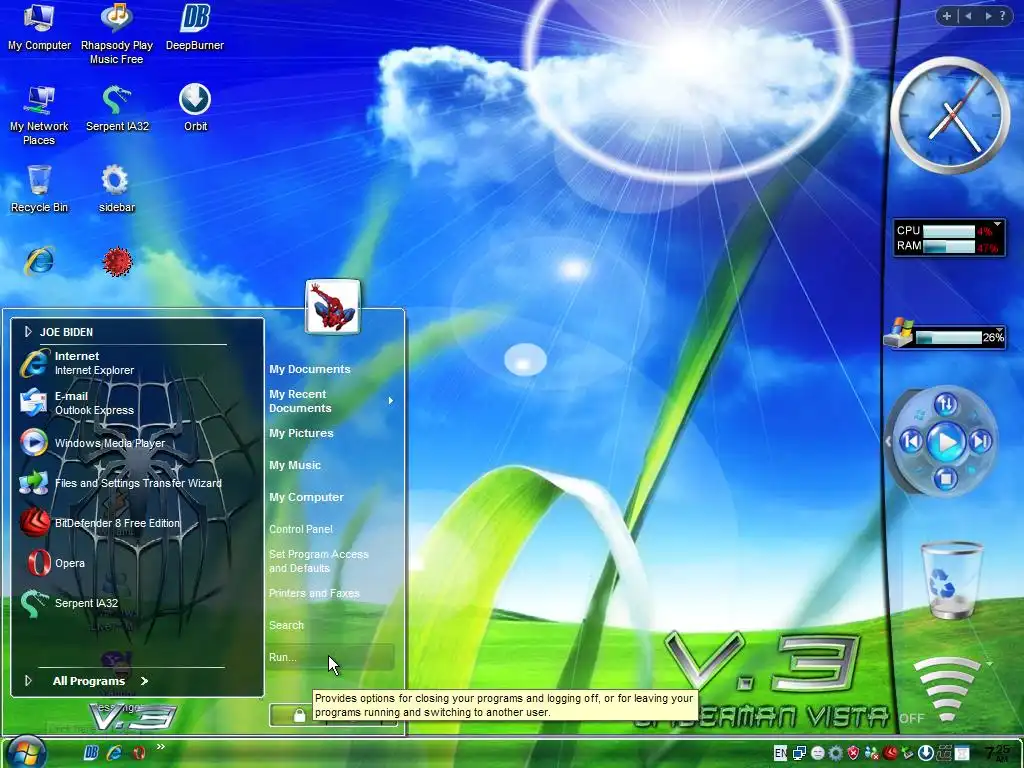Select Internet Explorer icon on the desktop
1024x768 pixels.
click(x=39, y=261)
